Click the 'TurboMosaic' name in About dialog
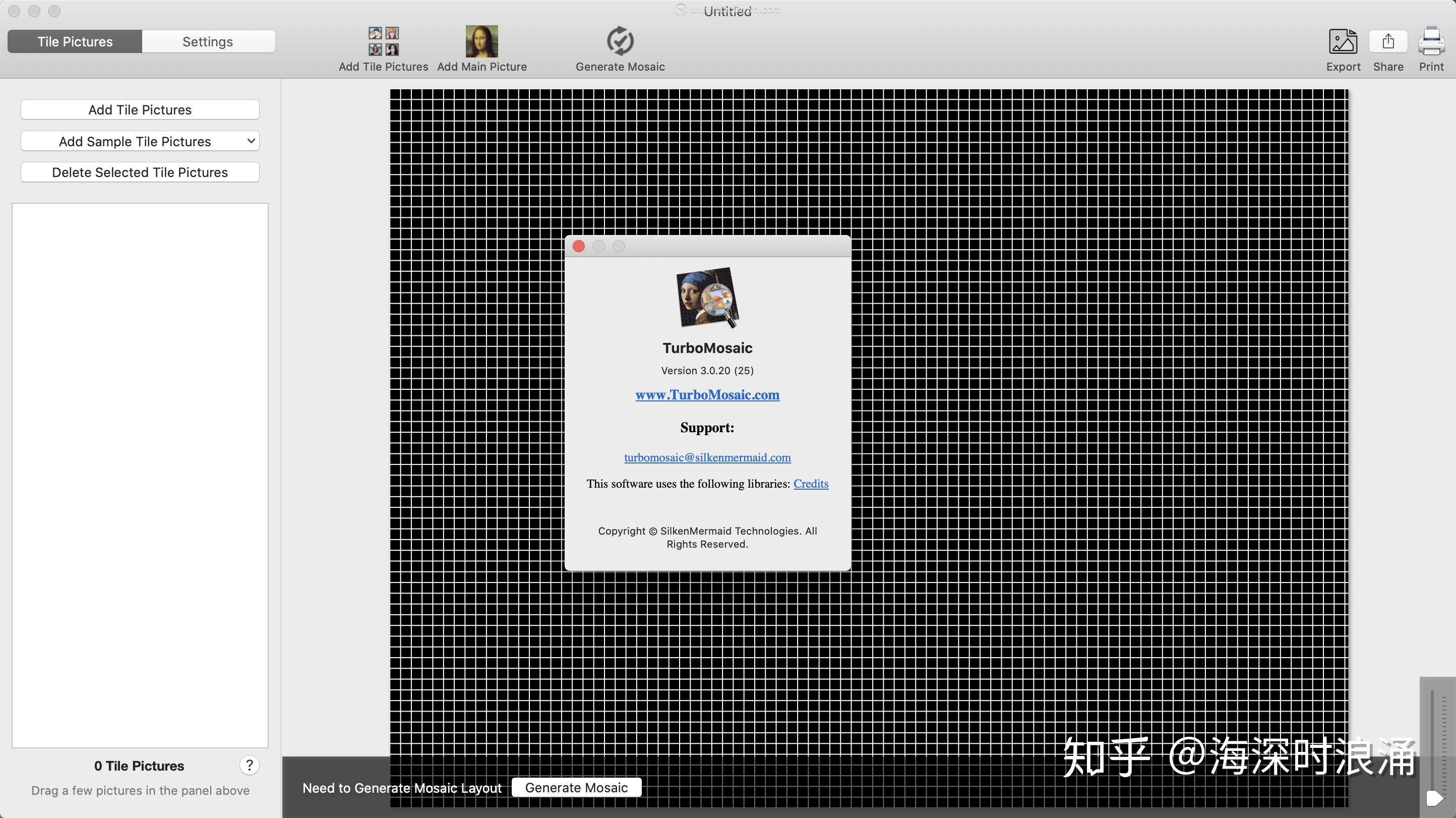The image size is (1456, 818). pyautogui.click(x=707, y=348)
